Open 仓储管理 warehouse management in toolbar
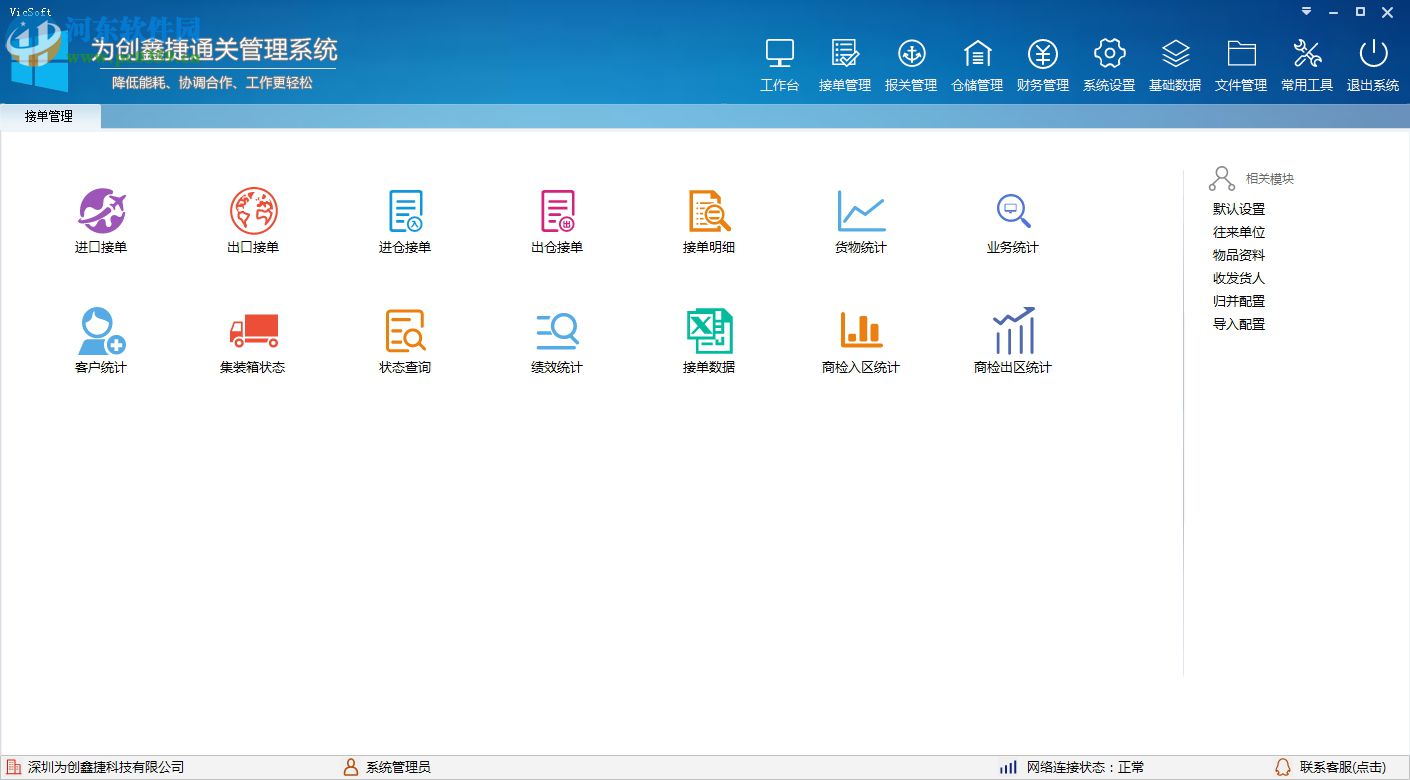1410x780 pixels. click(977, 64)
